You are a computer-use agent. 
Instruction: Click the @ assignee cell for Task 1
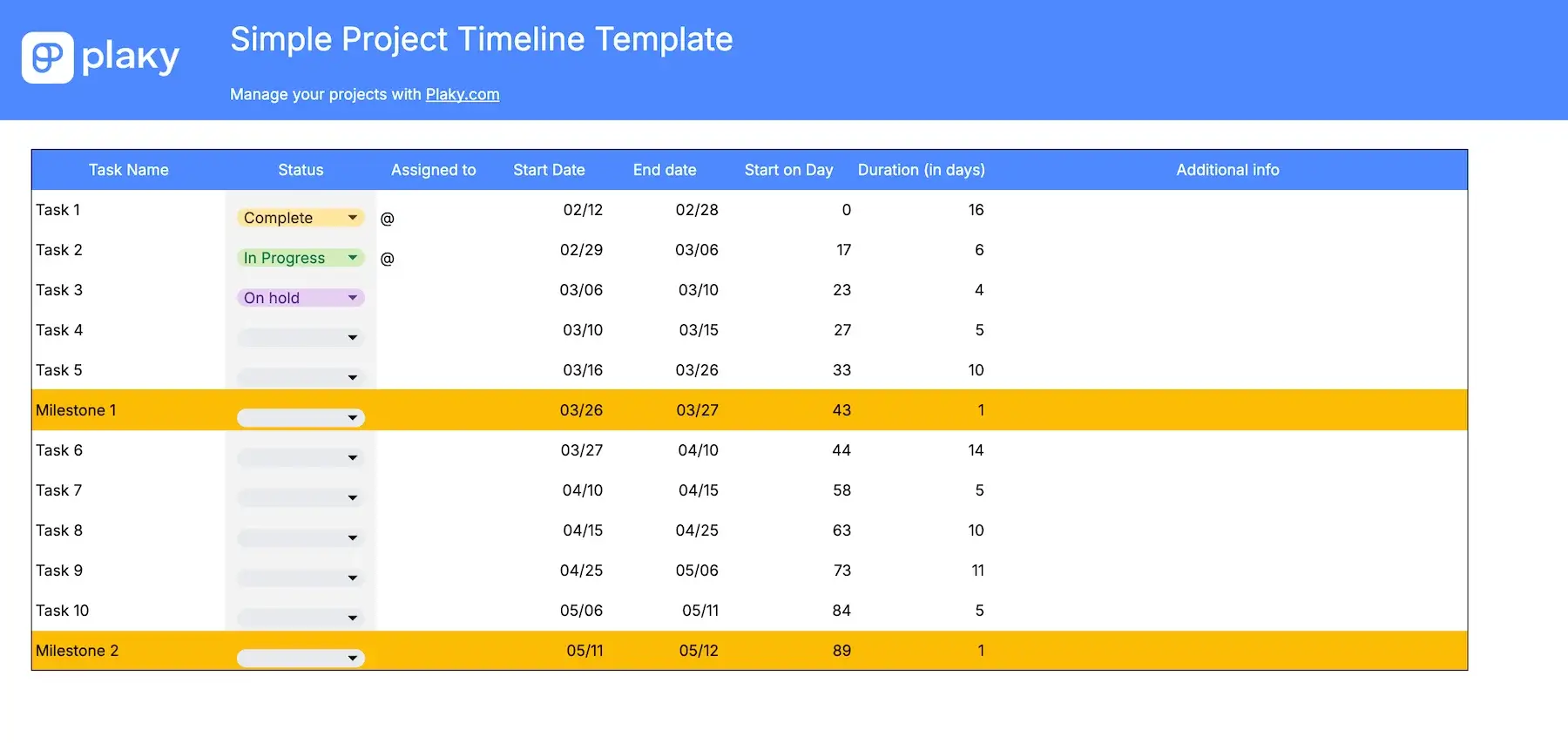434,211
